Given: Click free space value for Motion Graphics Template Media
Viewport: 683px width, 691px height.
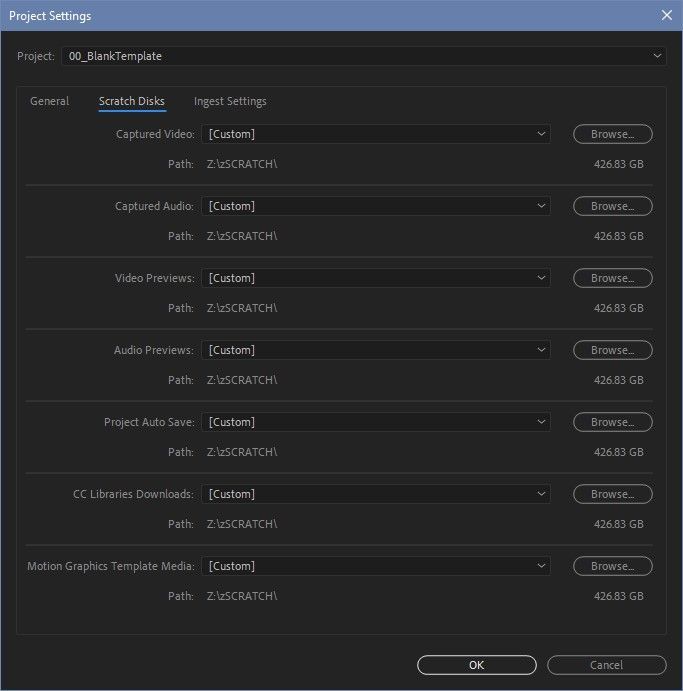Looking at the screenshot, I should point(619,596).
